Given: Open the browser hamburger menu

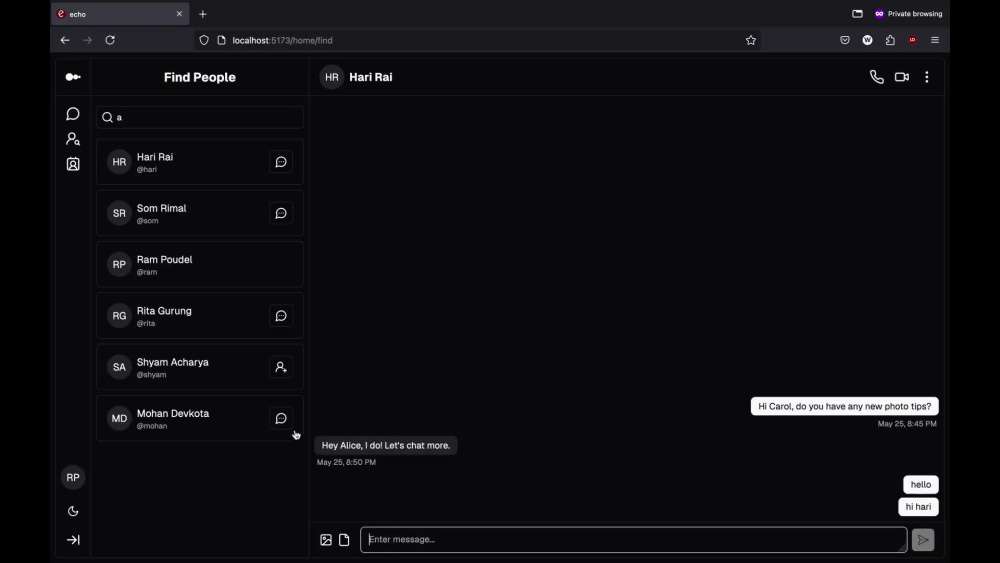Looking at the screenshot, I should tap(935, 40).
